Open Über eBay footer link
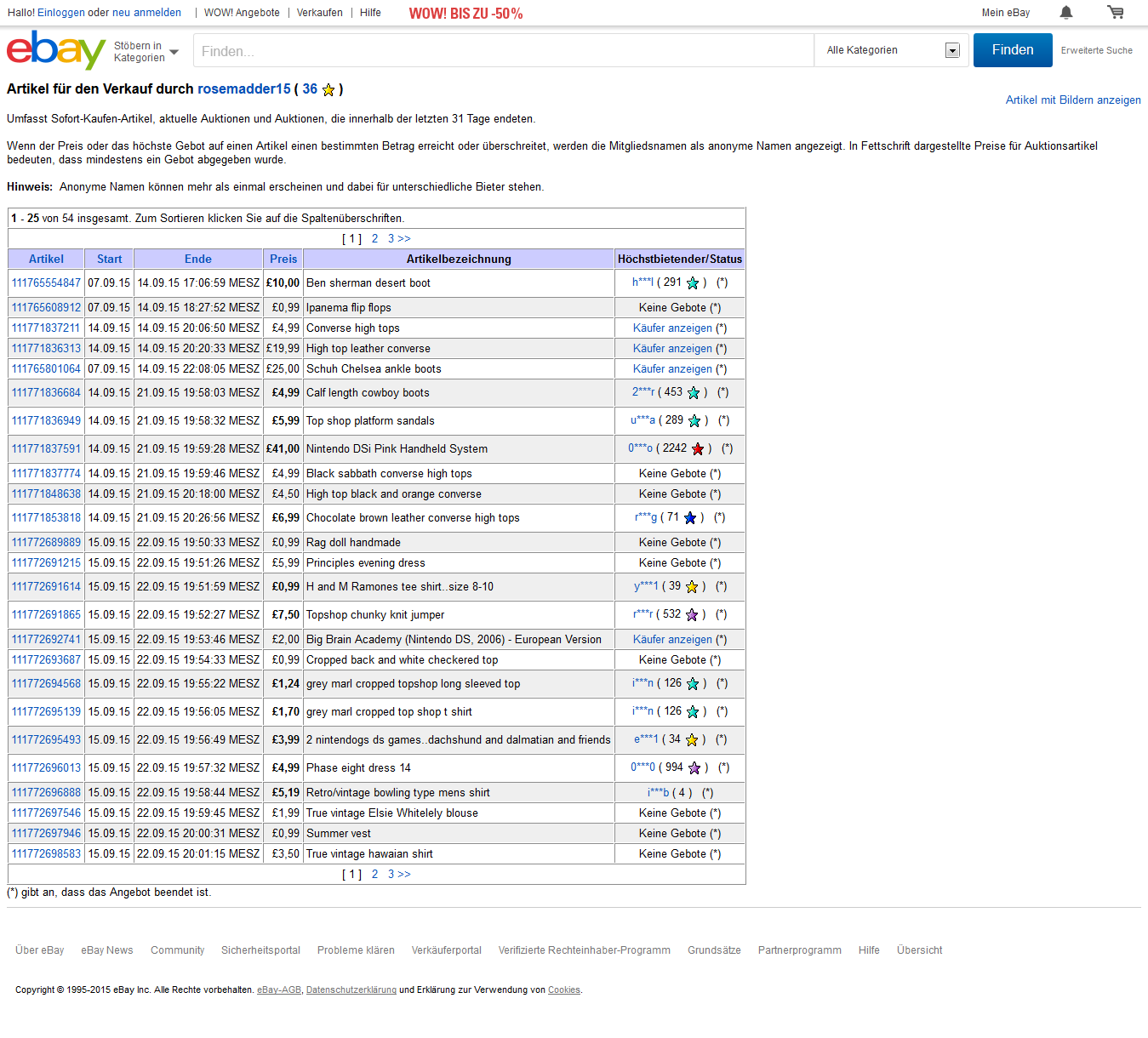The height and width of the screenshot is (1038, 1148). click(x=39, y=950)
